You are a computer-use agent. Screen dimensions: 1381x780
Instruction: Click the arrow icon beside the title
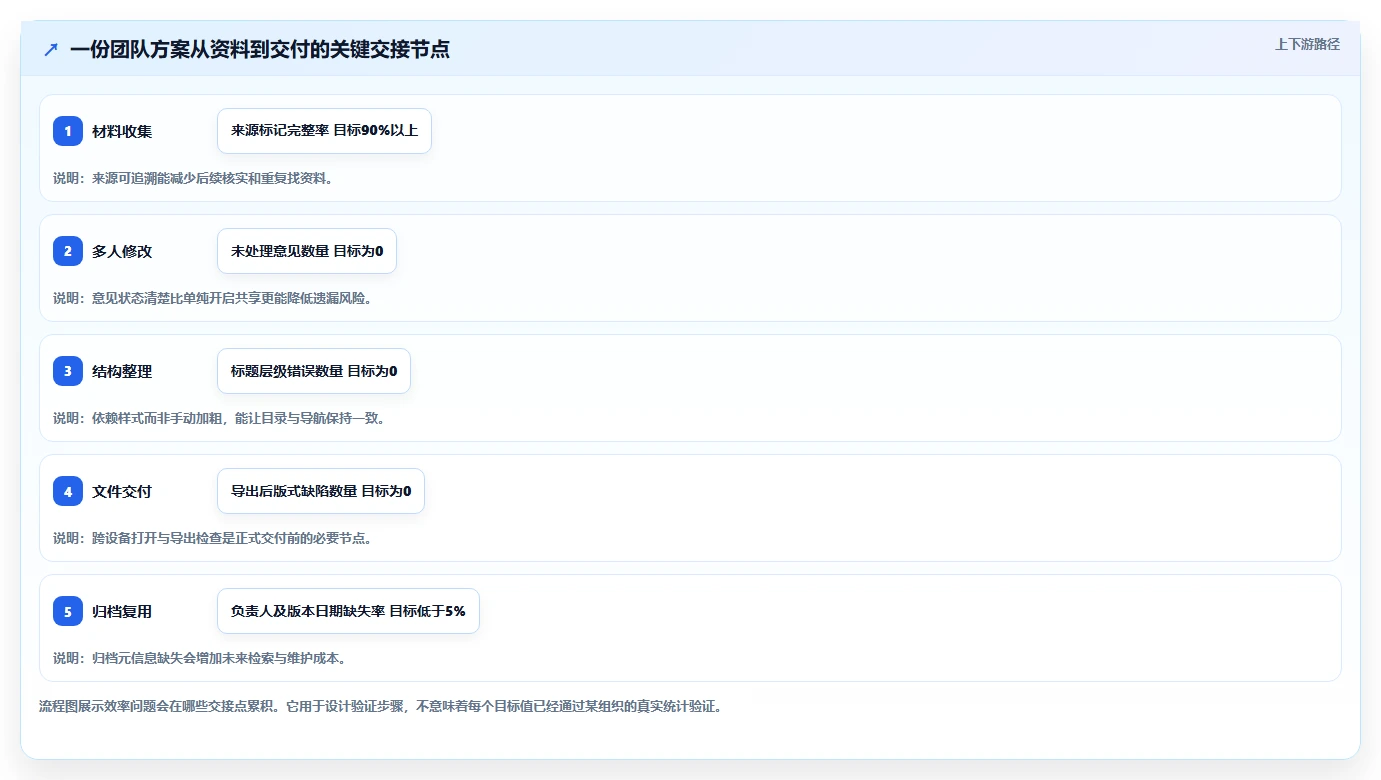pyautogui.click(x=51, y=49)
